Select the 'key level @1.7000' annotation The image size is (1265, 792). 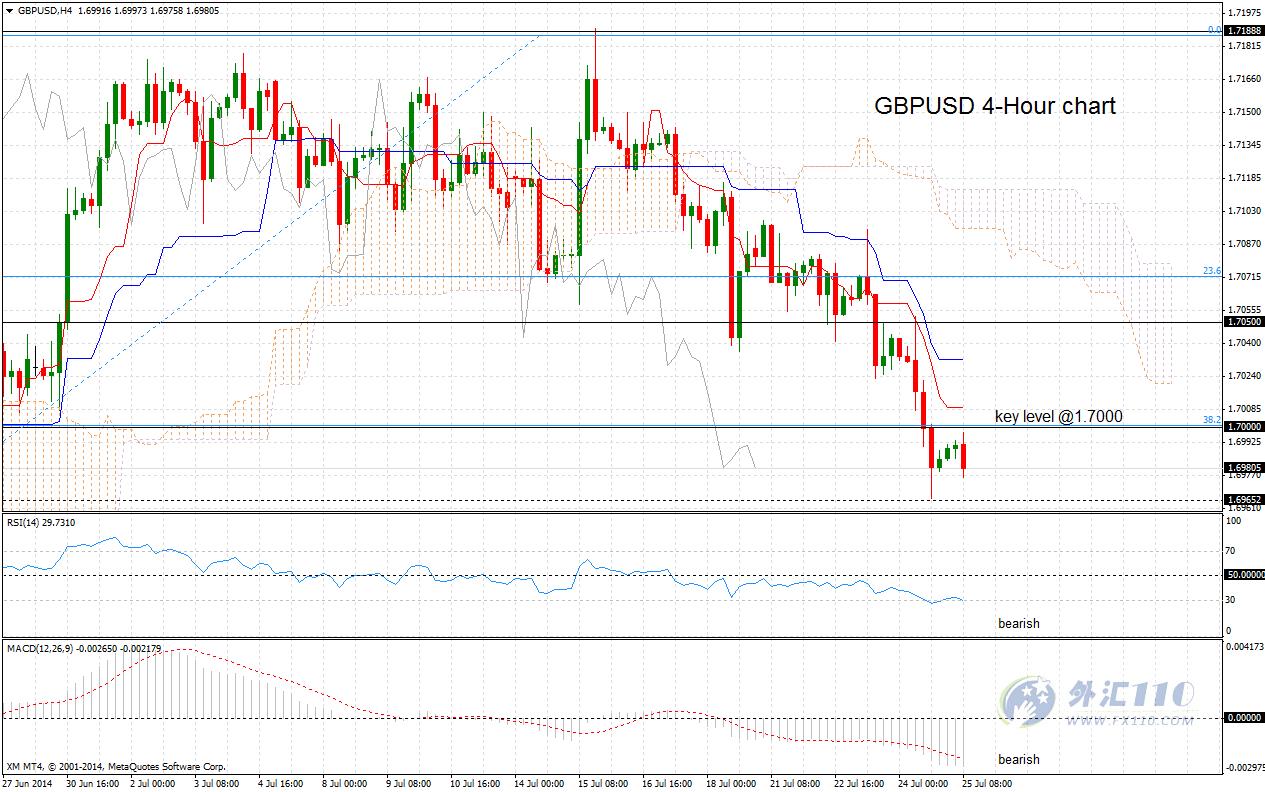tap(1058, 416)
